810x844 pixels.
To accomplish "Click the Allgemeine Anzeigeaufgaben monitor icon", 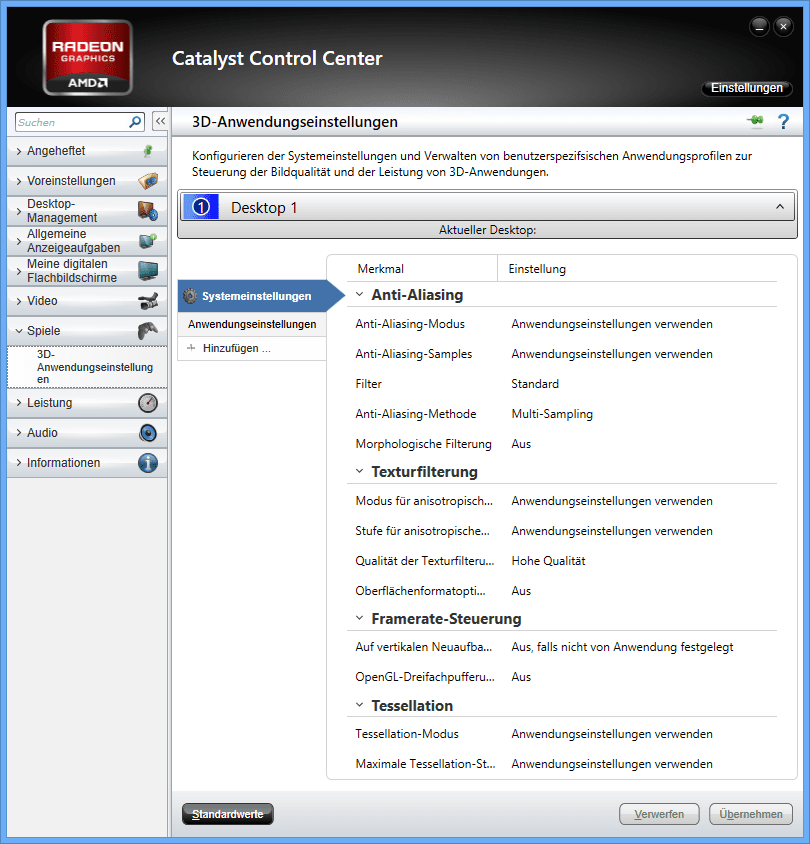I will click(x=148, y=241).
